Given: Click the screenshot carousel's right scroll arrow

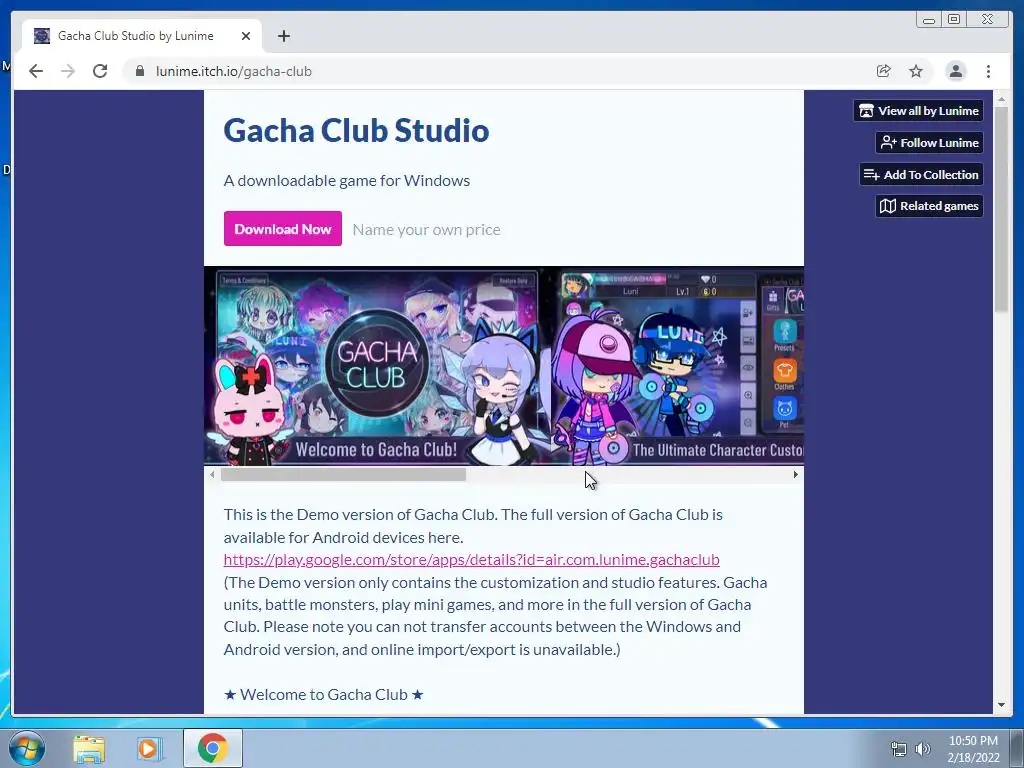Looking at the screenshot, I should (795, 475).
